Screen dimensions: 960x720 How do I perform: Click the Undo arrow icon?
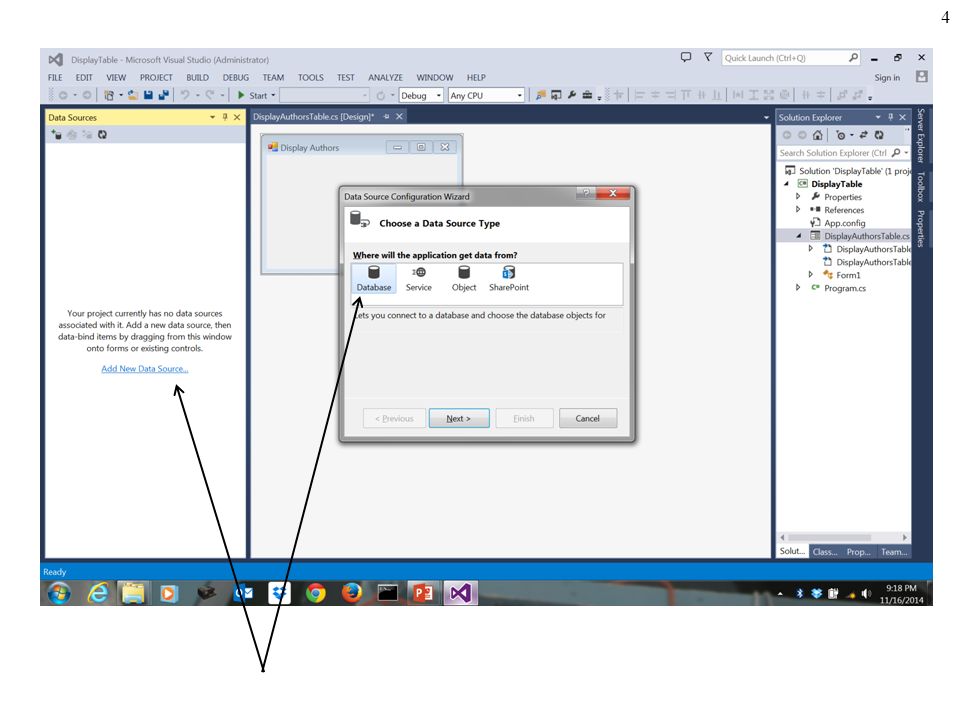tap(184, 95)
